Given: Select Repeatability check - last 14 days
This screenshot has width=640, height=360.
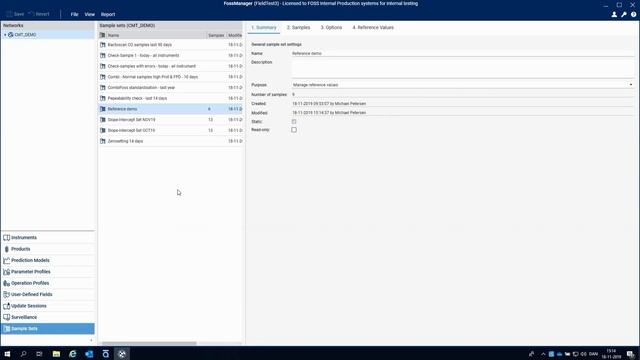Looking at the screenshot, I should pos(171,98).
